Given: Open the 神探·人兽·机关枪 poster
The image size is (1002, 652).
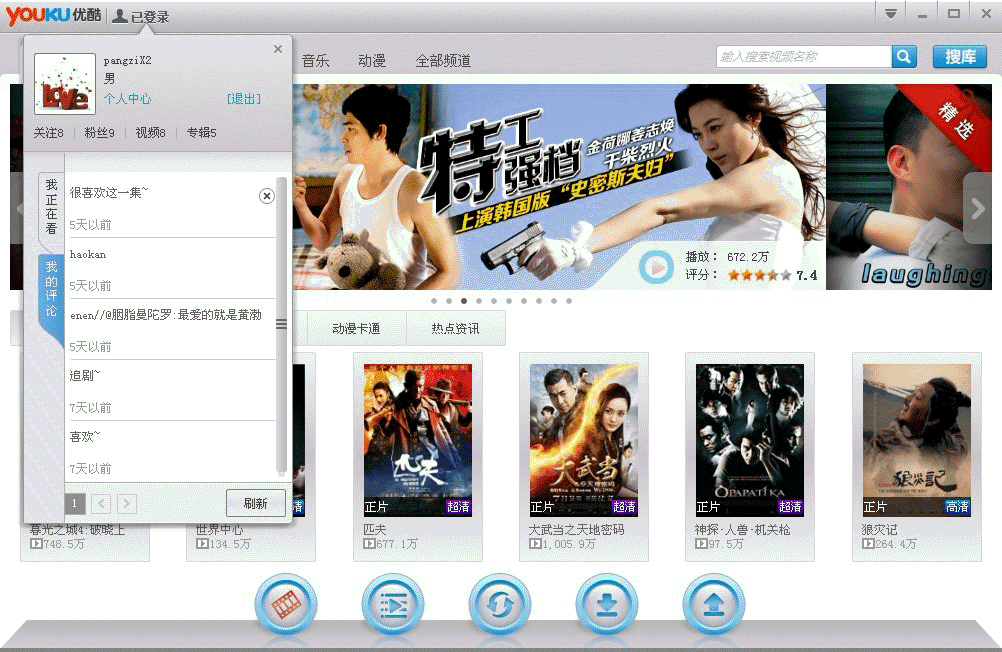Looking at the screenshot, I should pyautogui.click(x=750, y=440).
